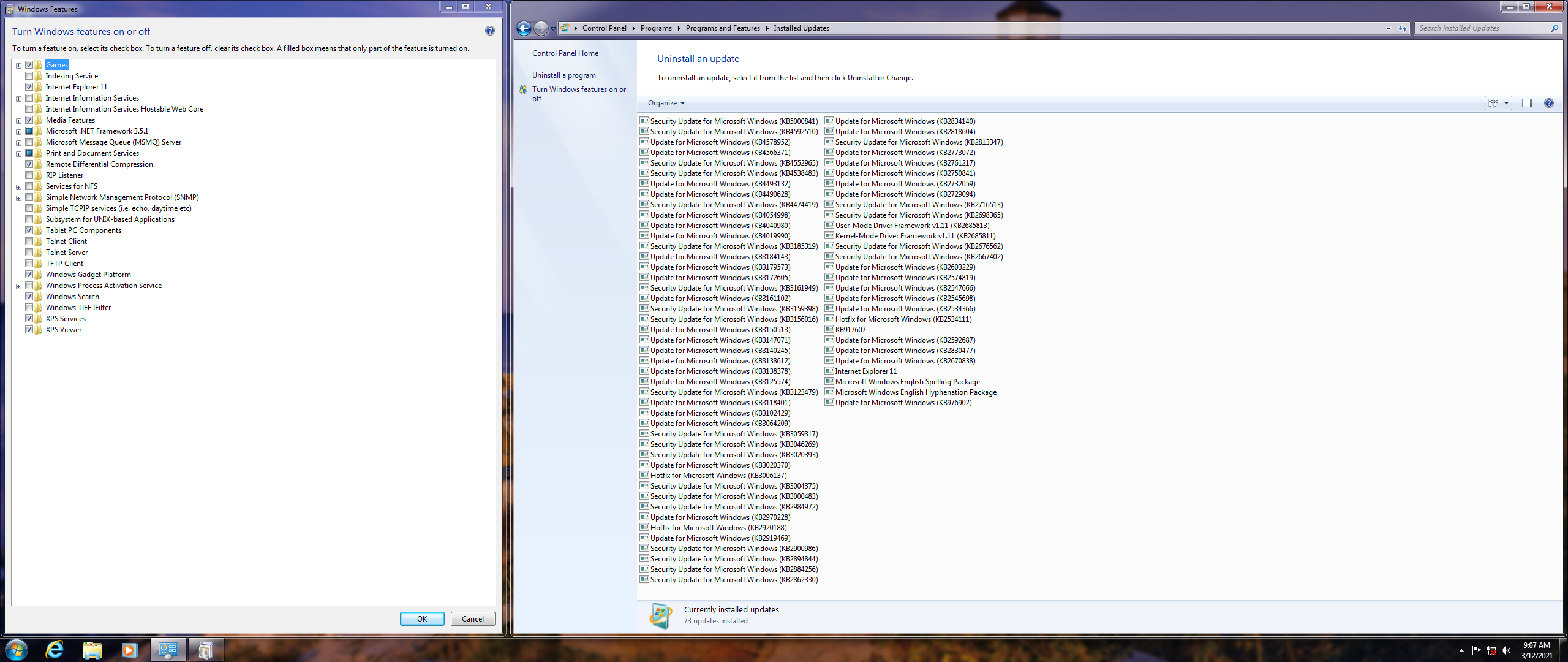Uncheck Internet Explorer 11 checkbox
Screen dimensions: 1568x662
pyautogui.click(x=29, y=87)
